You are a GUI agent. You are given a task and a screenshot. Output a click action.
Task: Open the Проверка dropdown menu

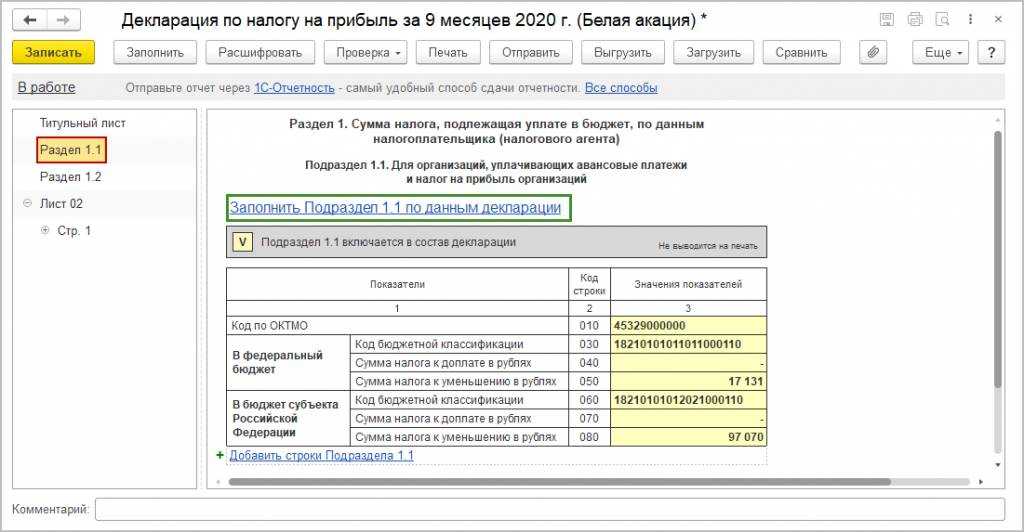(370, 53)
